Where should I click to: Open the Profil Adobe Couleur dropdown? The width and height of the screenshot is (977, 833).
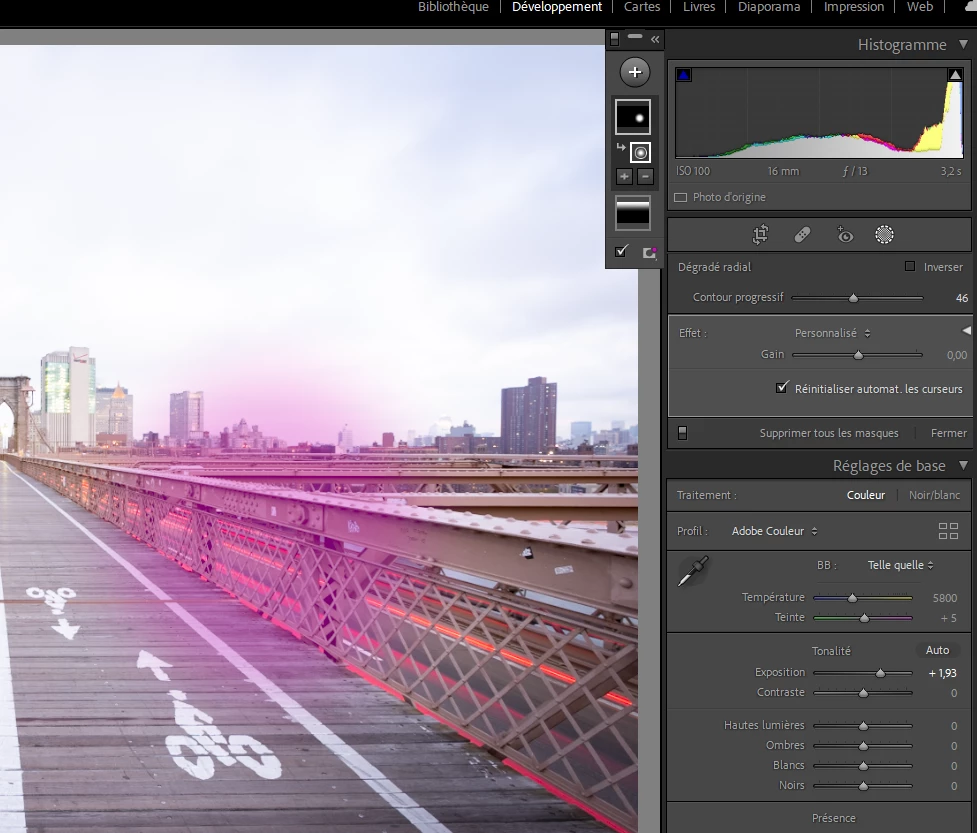tap(774, 531)
